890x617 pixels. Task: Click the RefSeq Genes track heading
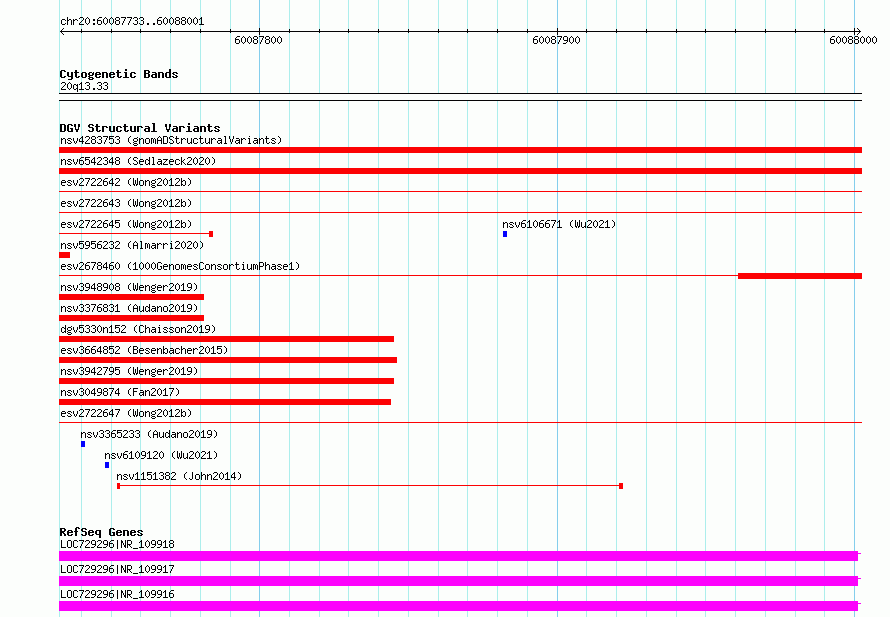pos(101,532)
